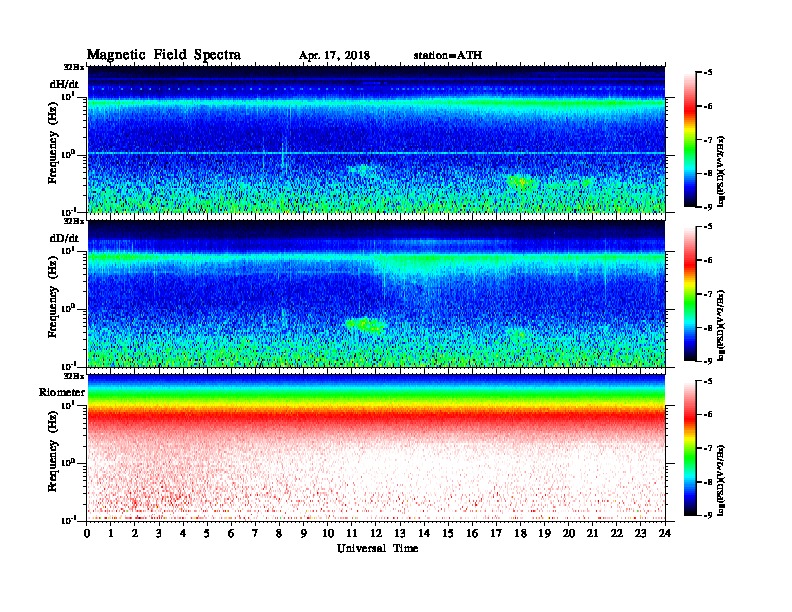The image size is (792, 612).
Task: Click hour tick label '13' on time axis
Action: tap(400, 533)
